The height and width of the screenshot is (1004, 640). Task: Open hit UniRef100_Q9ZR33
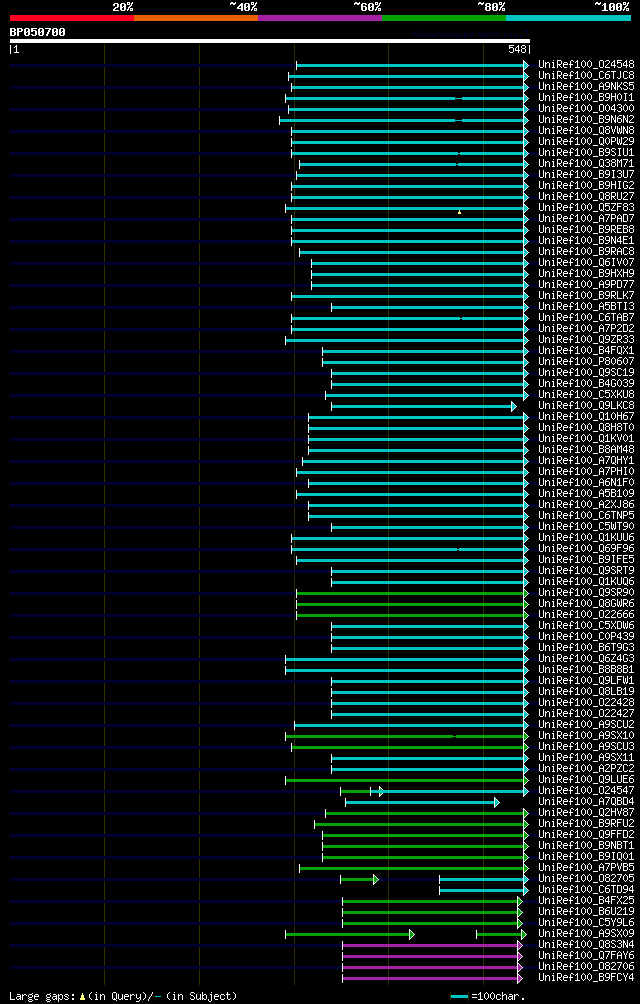(586, 339)
